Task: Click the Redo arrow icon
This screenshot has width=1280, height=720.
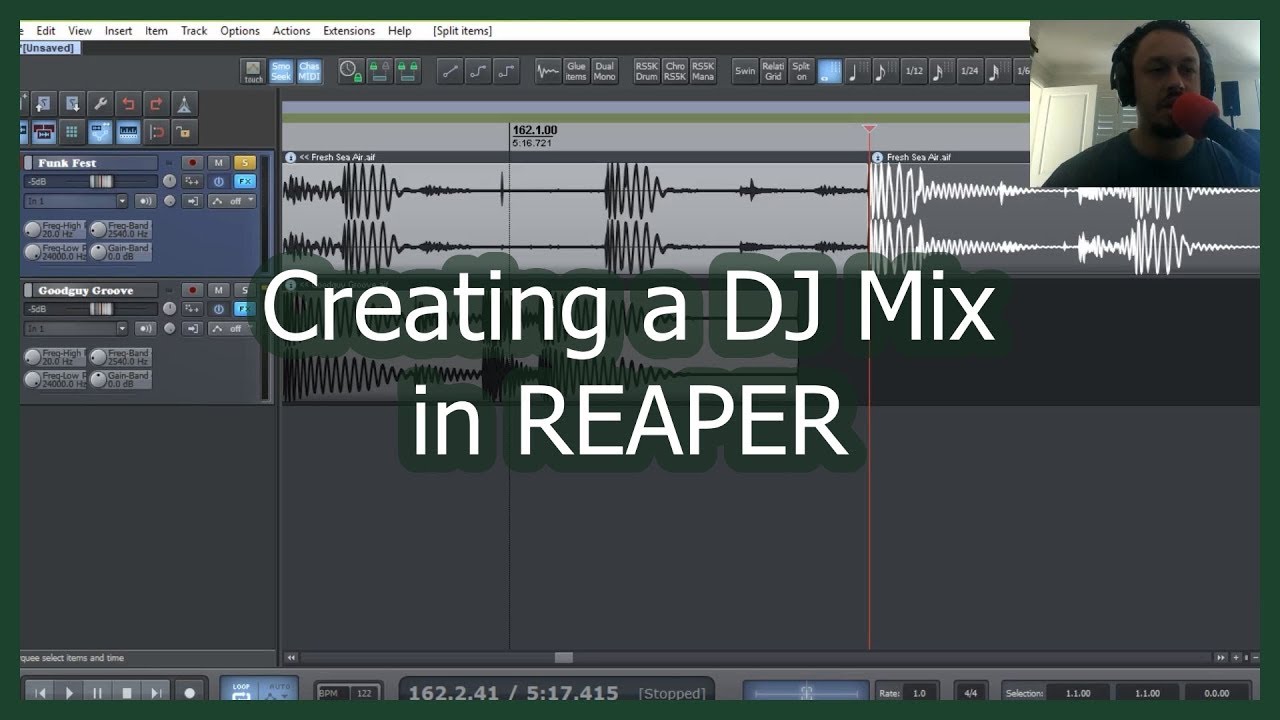Action: click(156, 103)
